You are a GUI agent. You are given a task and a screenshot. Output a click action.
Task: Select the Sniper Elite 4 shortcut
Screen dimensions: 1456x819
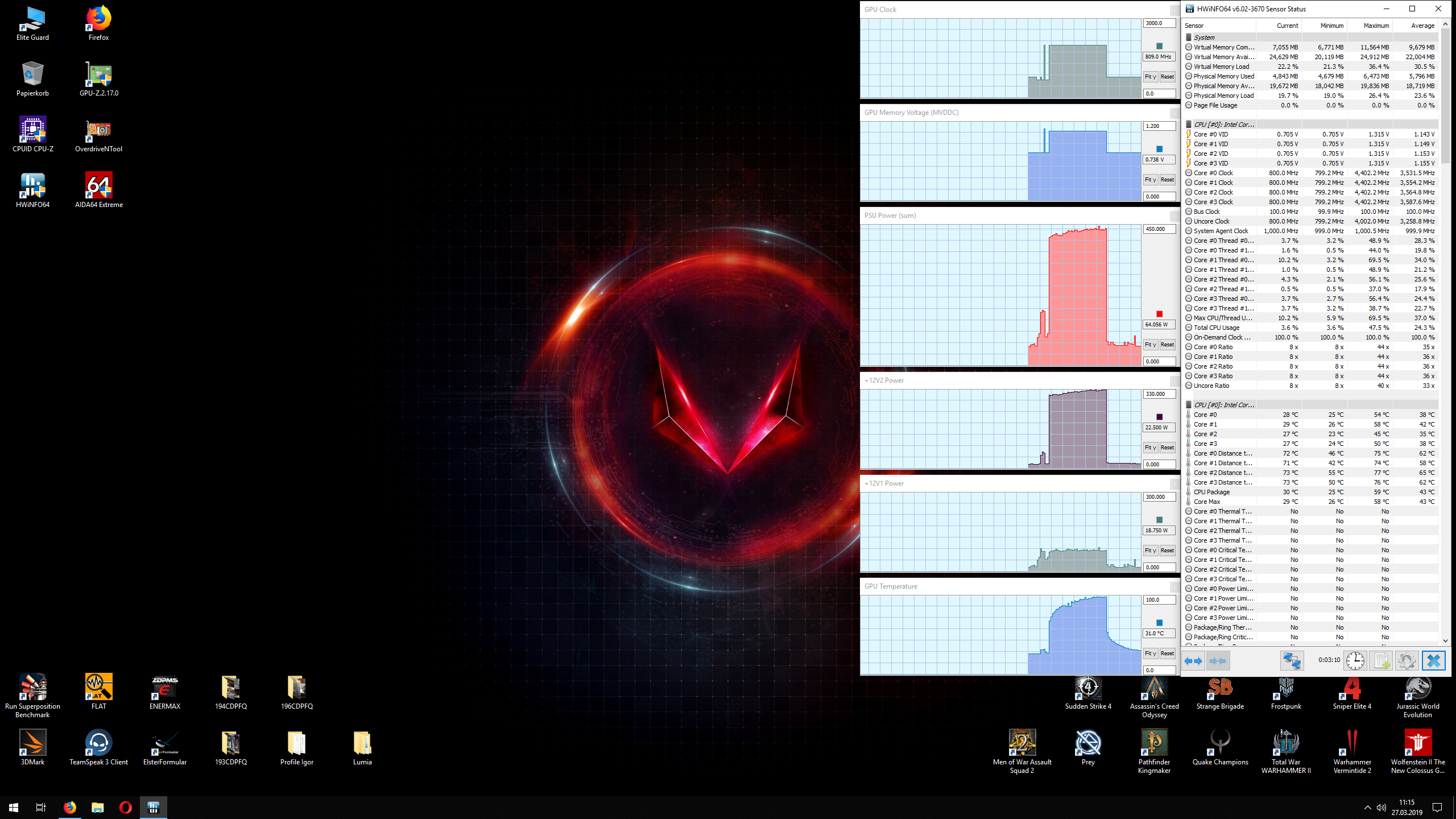1352,692
